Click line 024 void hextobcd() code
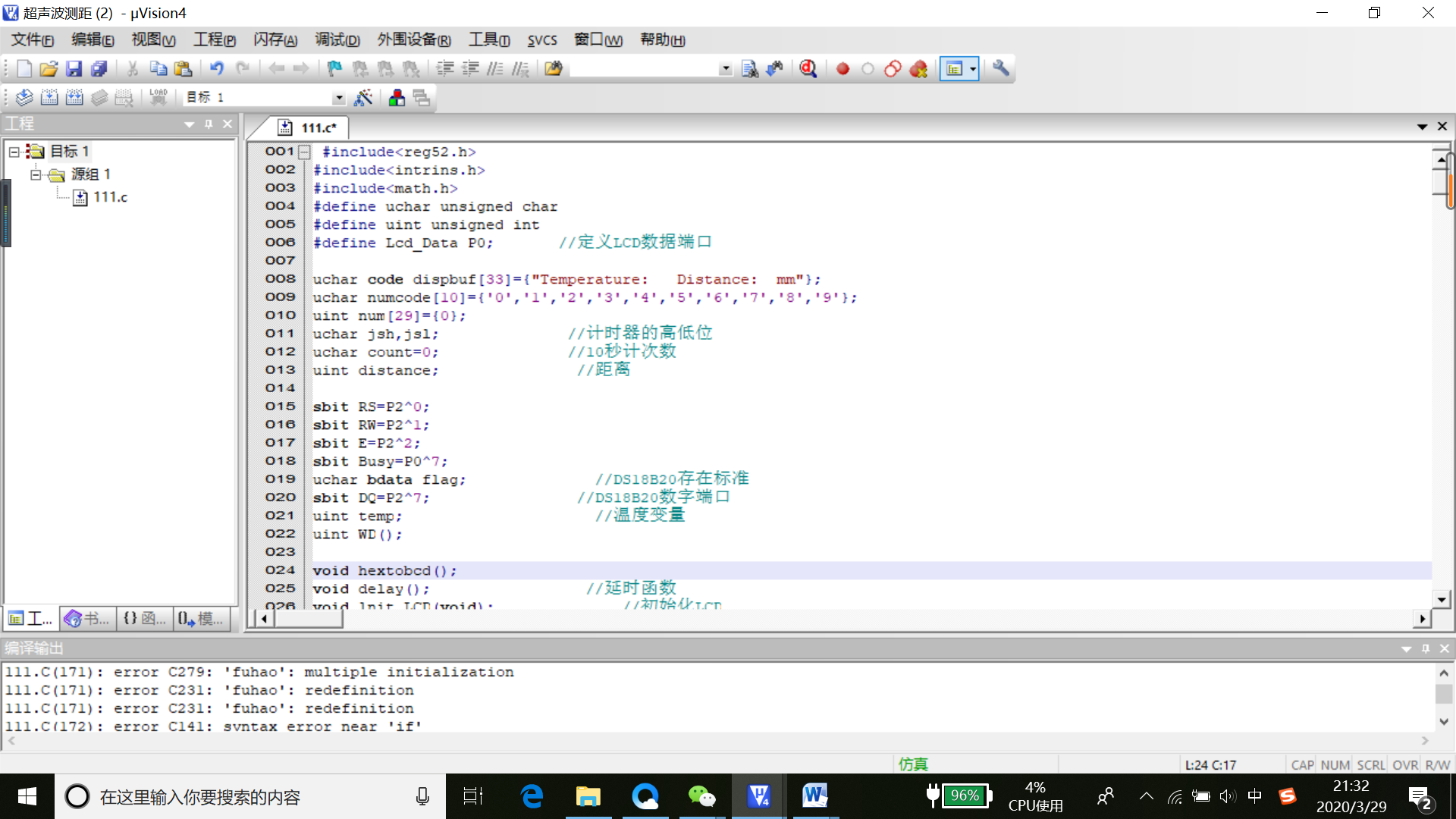Image resolution: width=1456 pixels, height=819 pixels. (384, 571)
